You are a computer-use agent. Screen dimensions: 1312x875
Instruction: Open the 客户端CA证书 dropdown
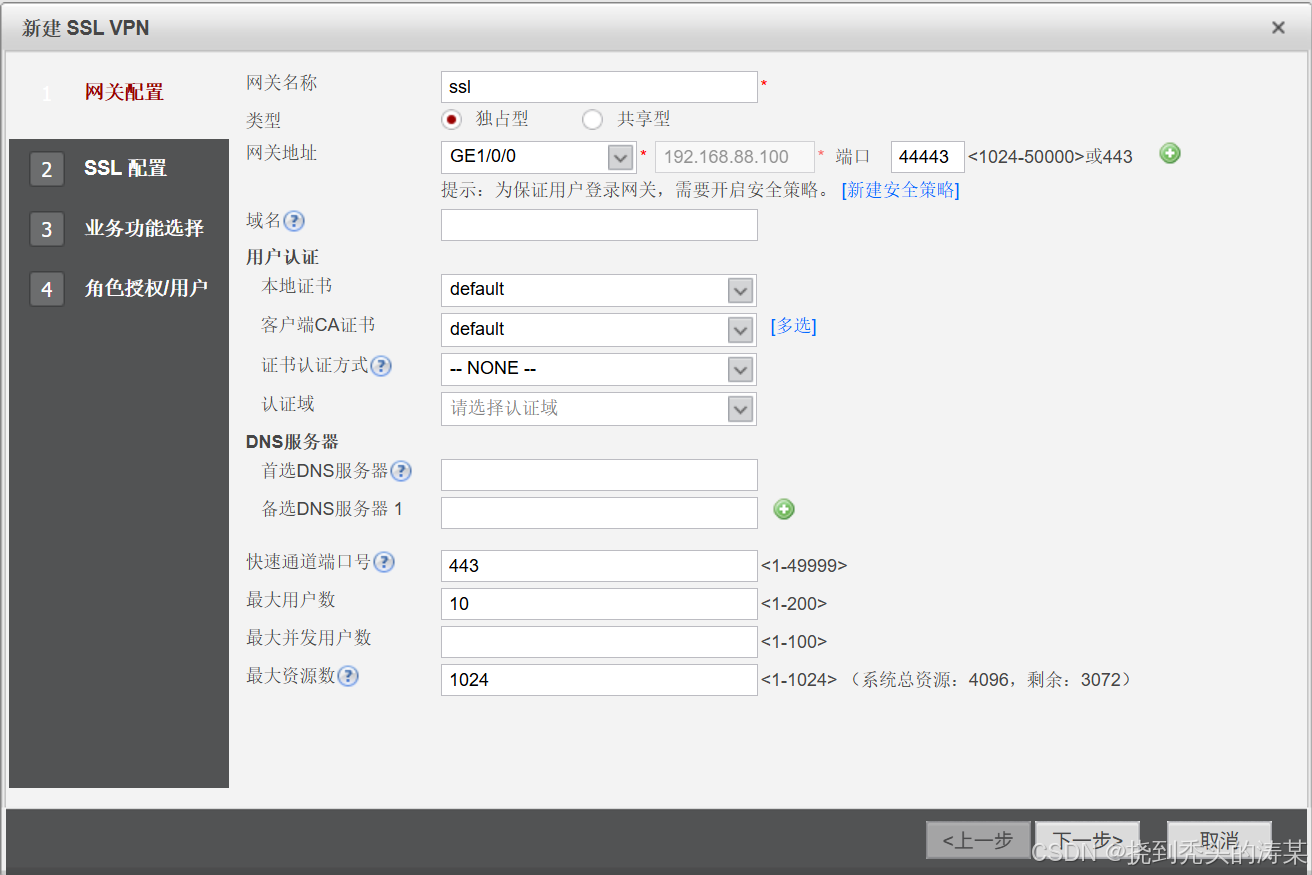click(x=740, y=330)
